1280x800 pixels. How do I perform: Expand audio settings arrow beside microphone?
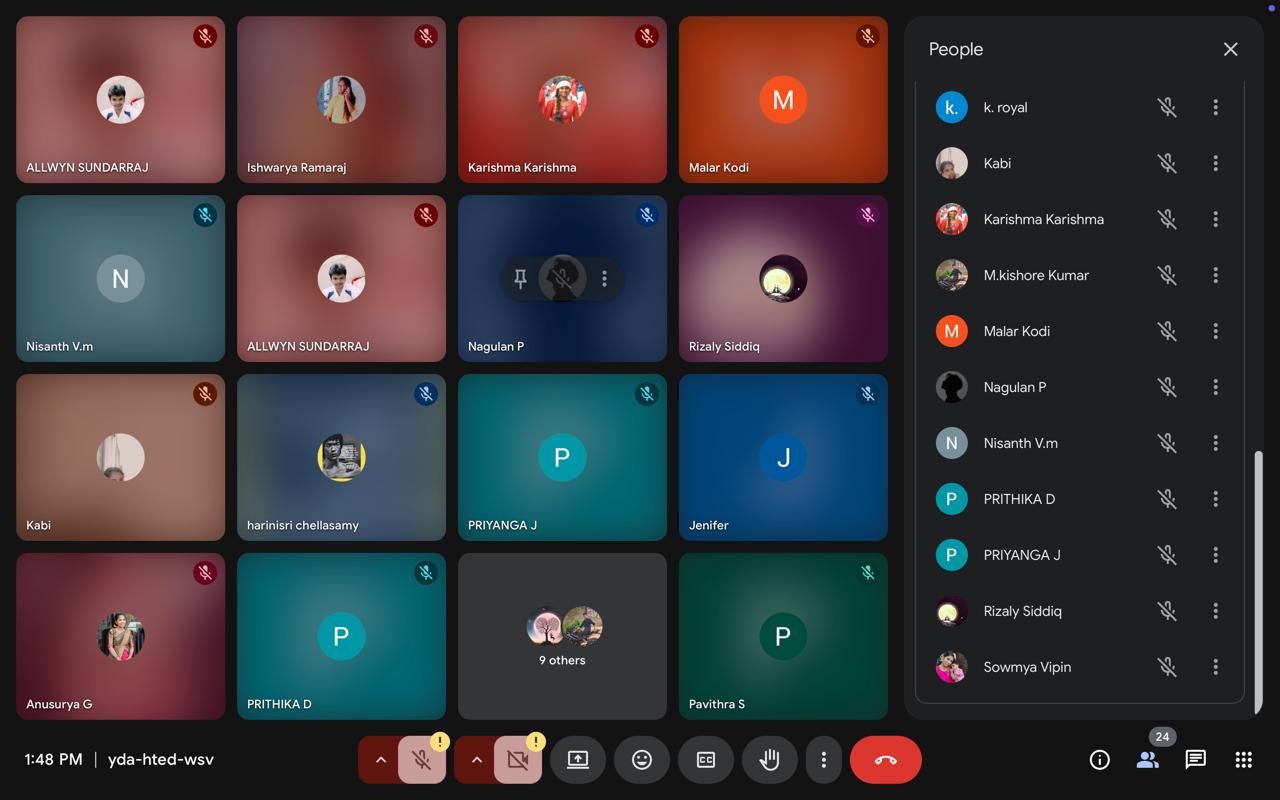pyautogui.click(x=380, y=760)
